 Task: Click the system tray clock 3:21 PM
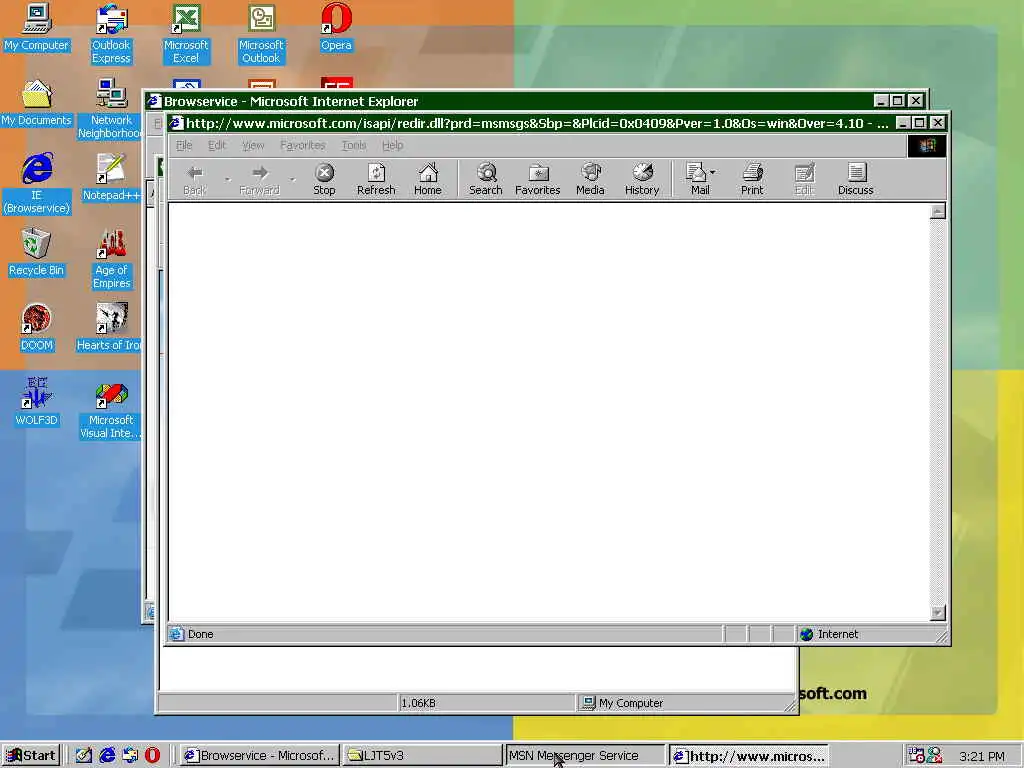coord(982,756)
